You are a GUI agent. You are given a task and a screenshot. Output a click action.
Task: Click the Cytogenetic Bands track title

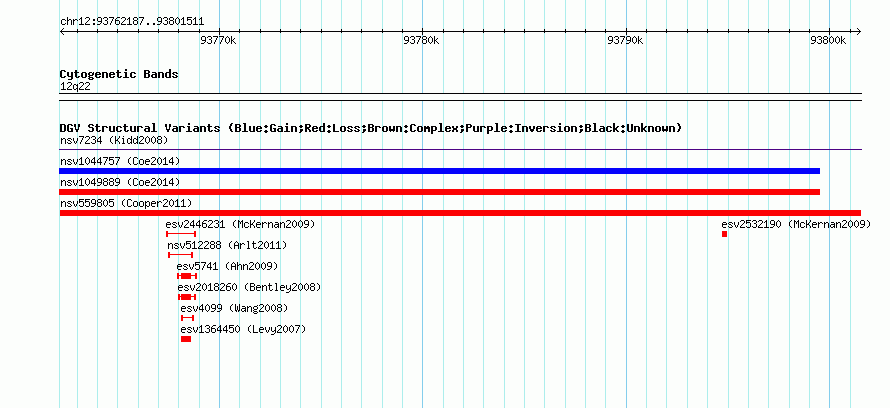coord(119,74)
